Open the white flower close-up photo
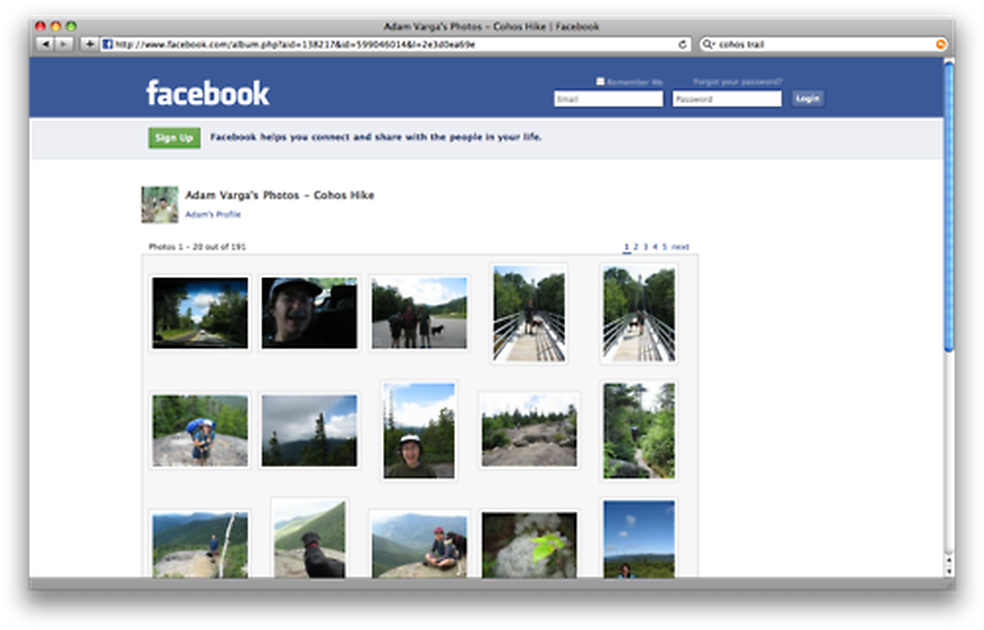Image resolution: width=984 pixels, height=630 pixels. point(529,545)
